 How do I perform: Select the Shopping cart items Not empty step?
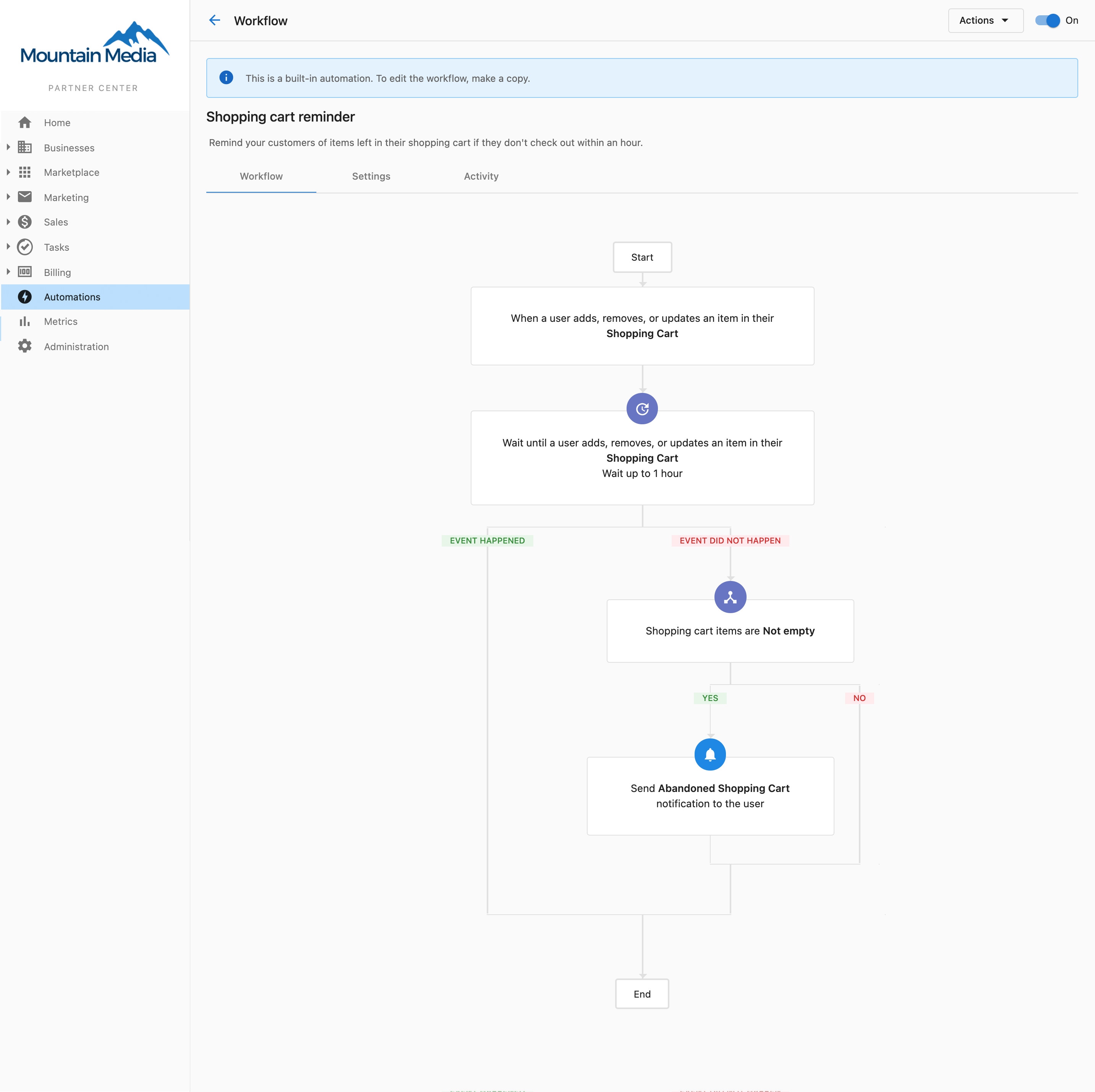pyautogui.click(x=730, y=631)
